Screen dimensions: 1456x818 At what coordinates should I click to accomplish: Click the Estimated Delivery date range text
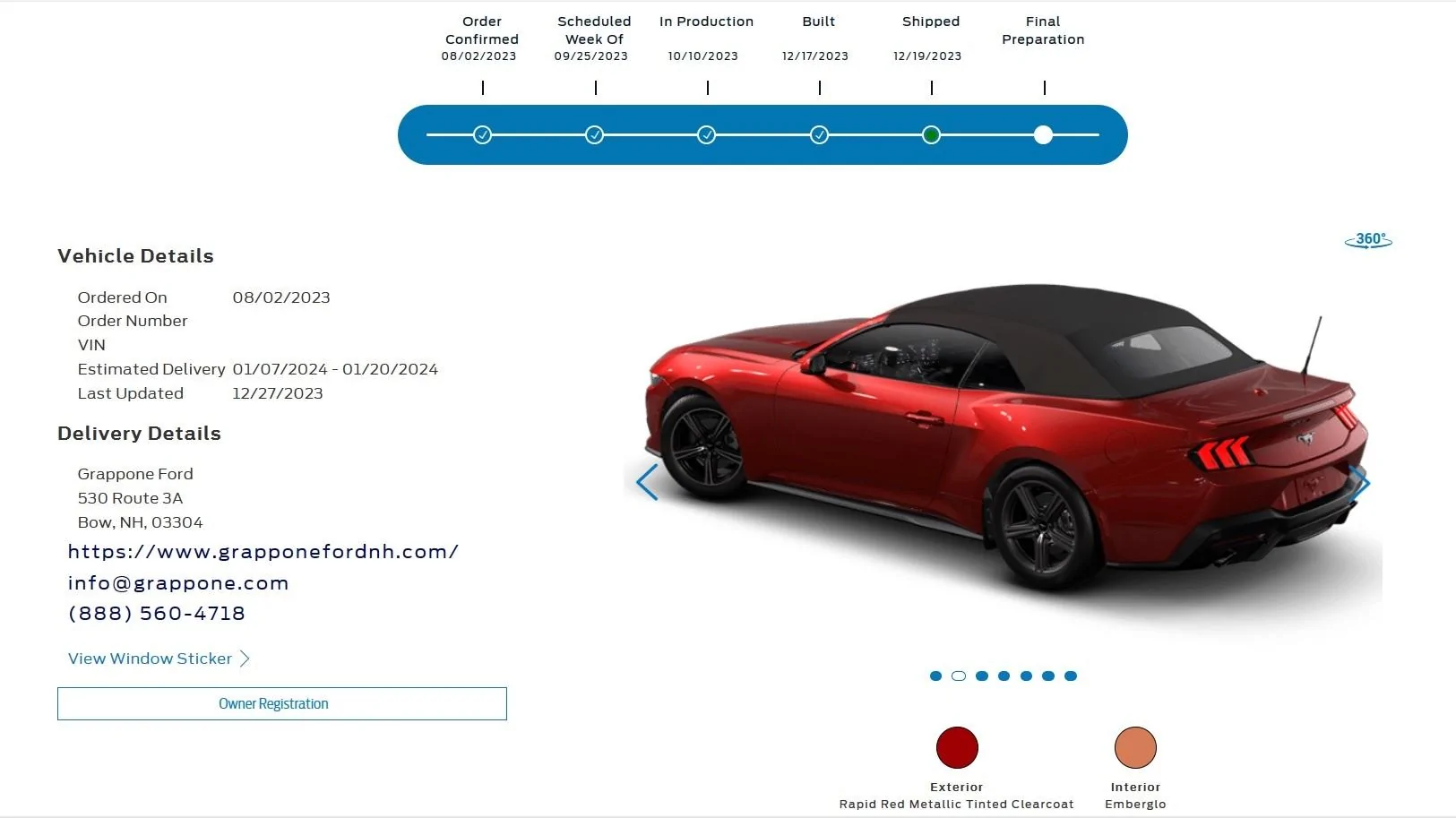335,369
